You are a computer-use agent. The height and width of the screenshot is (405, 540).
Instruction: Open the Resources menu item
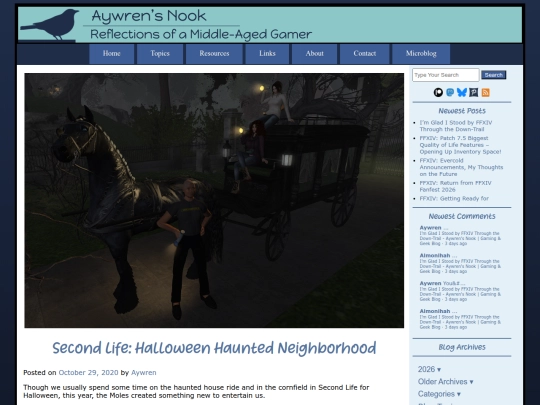pyautogui.click(x=214, y=54)
